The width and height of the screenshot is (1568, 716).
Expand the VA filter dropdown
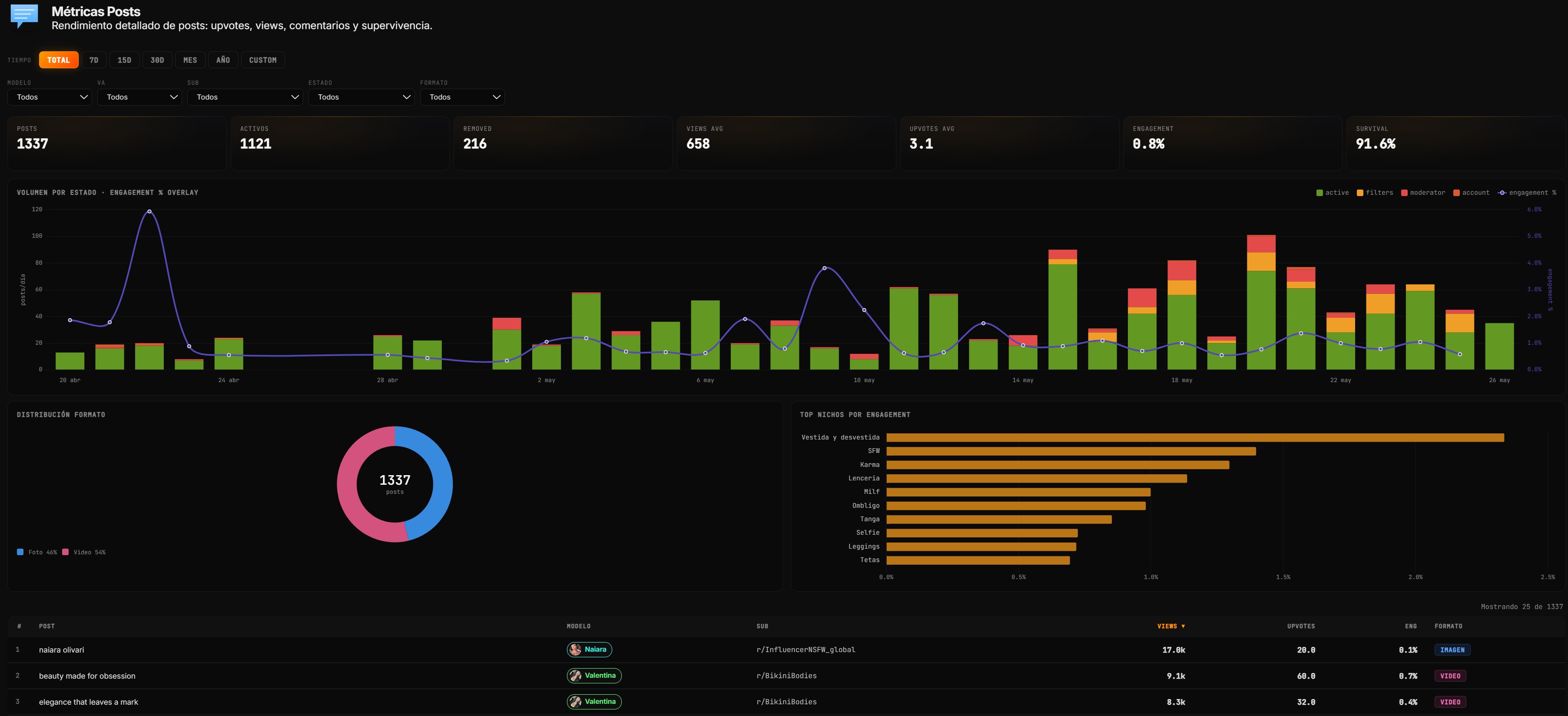(x=139, y=97)
